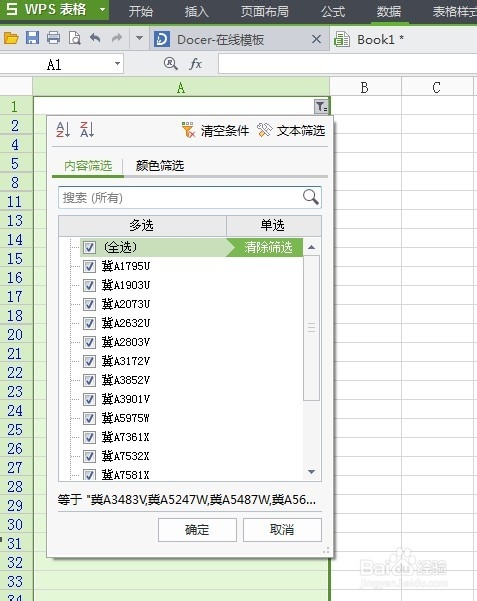477x601 pixels.
Task: Click the Book1 spreadsheet file icon
Action: coord(341,39)
